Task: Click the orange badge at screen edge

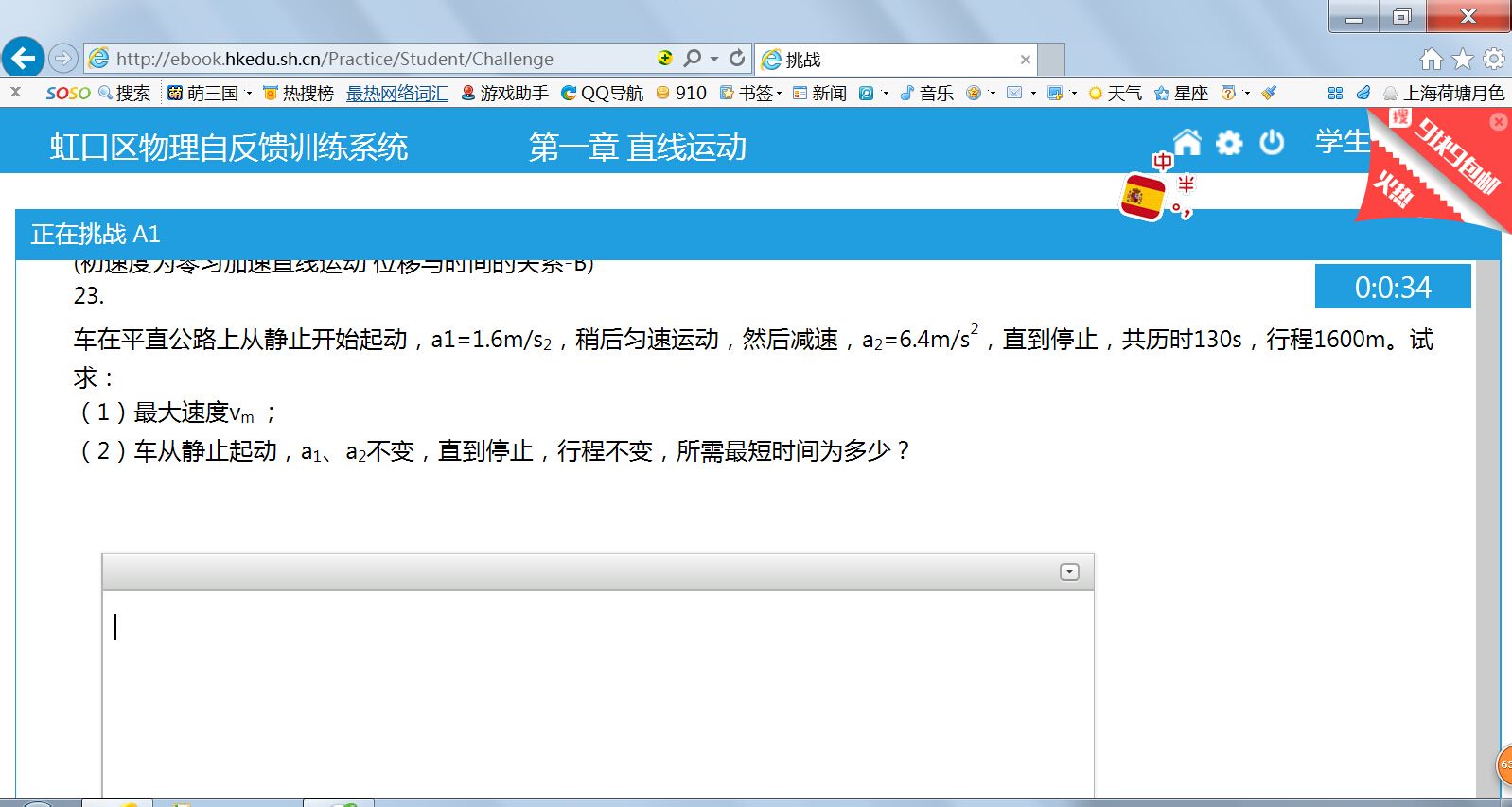Action: coord(1504,764)
